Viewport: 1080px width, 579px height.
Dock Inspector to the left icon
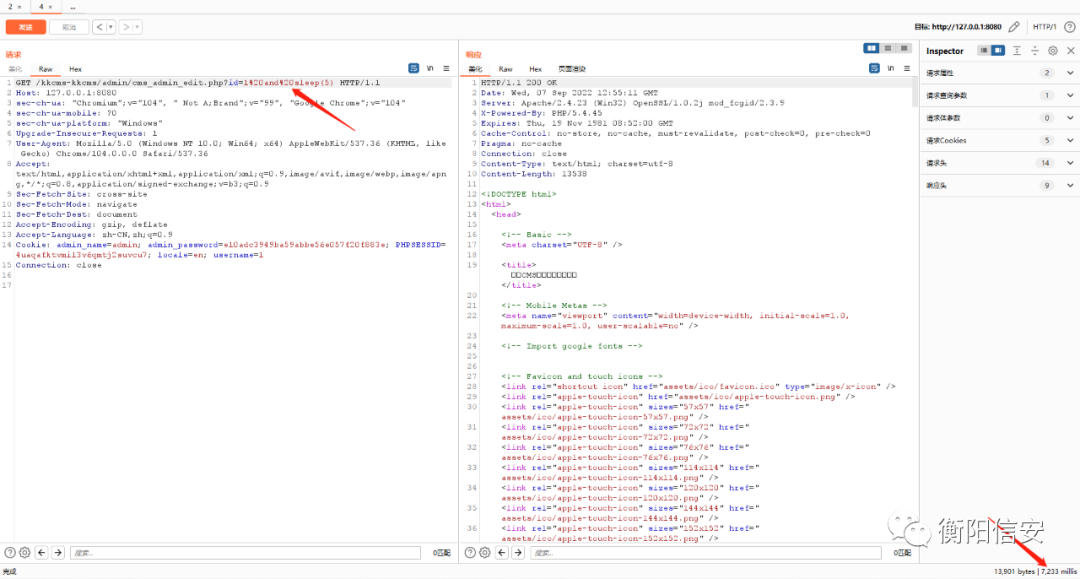pyautogui.click(x=984, y=50)
